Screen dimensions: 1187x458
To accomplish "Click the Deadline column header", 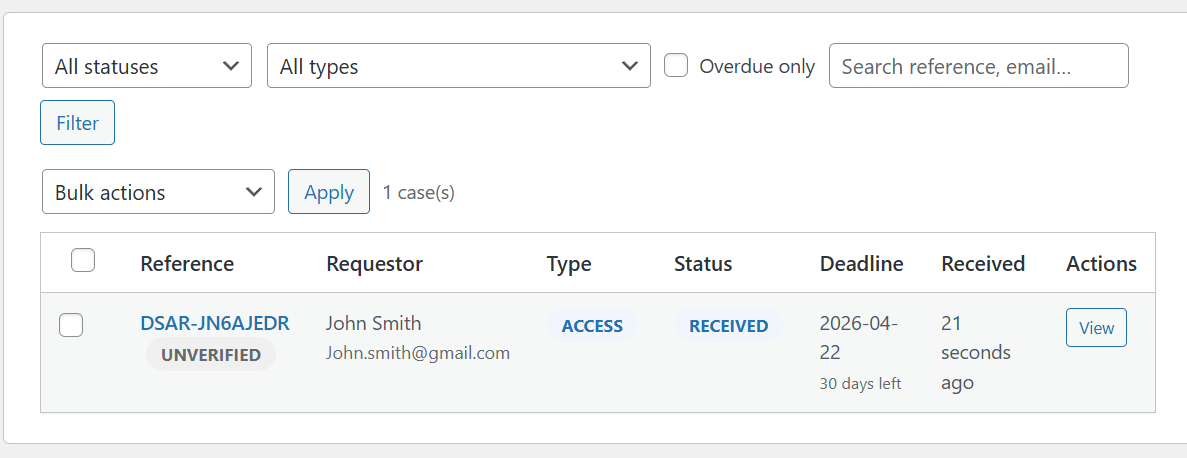I will (x=861, y=264).
